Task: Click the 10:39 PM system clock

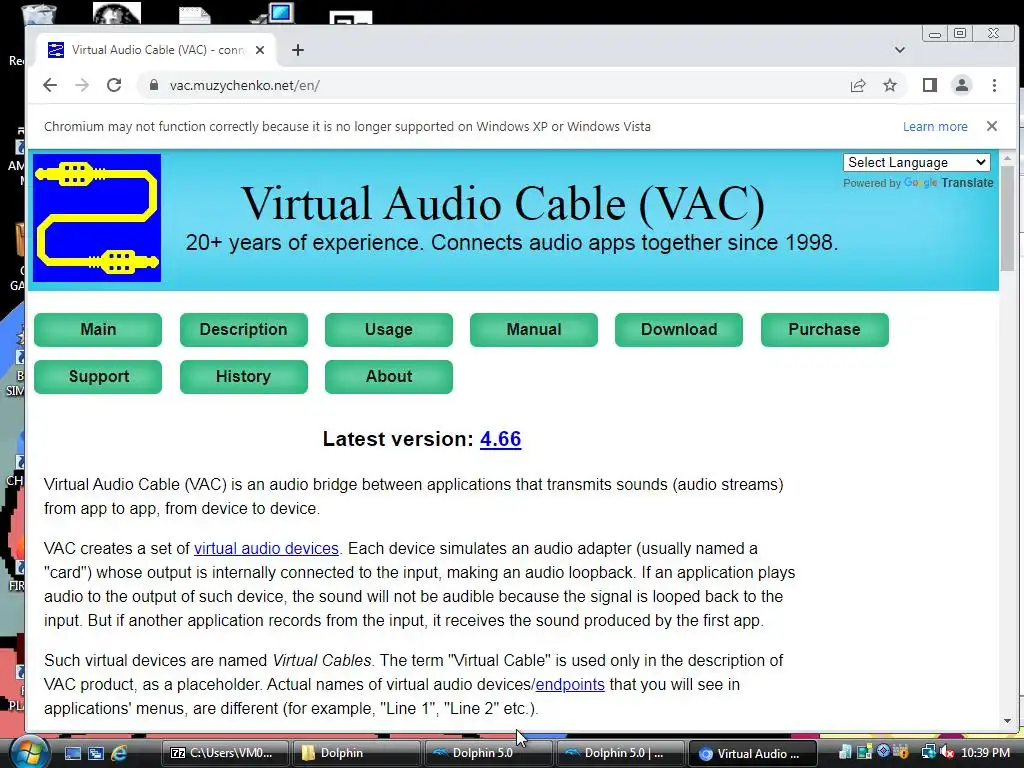Action: pyautogui.click(x=985, y=752)
